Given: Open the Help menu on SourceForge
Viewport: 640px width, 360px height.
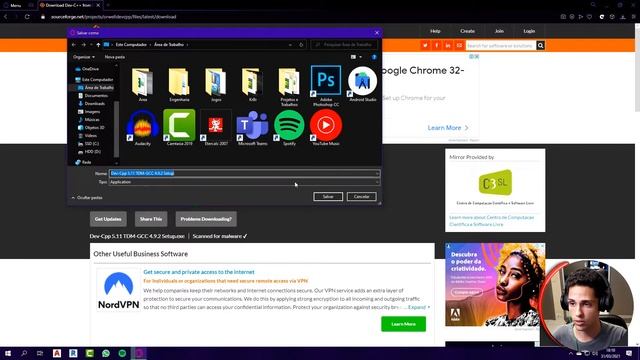Looking at the screenshot, I should [x=435, y=31].
